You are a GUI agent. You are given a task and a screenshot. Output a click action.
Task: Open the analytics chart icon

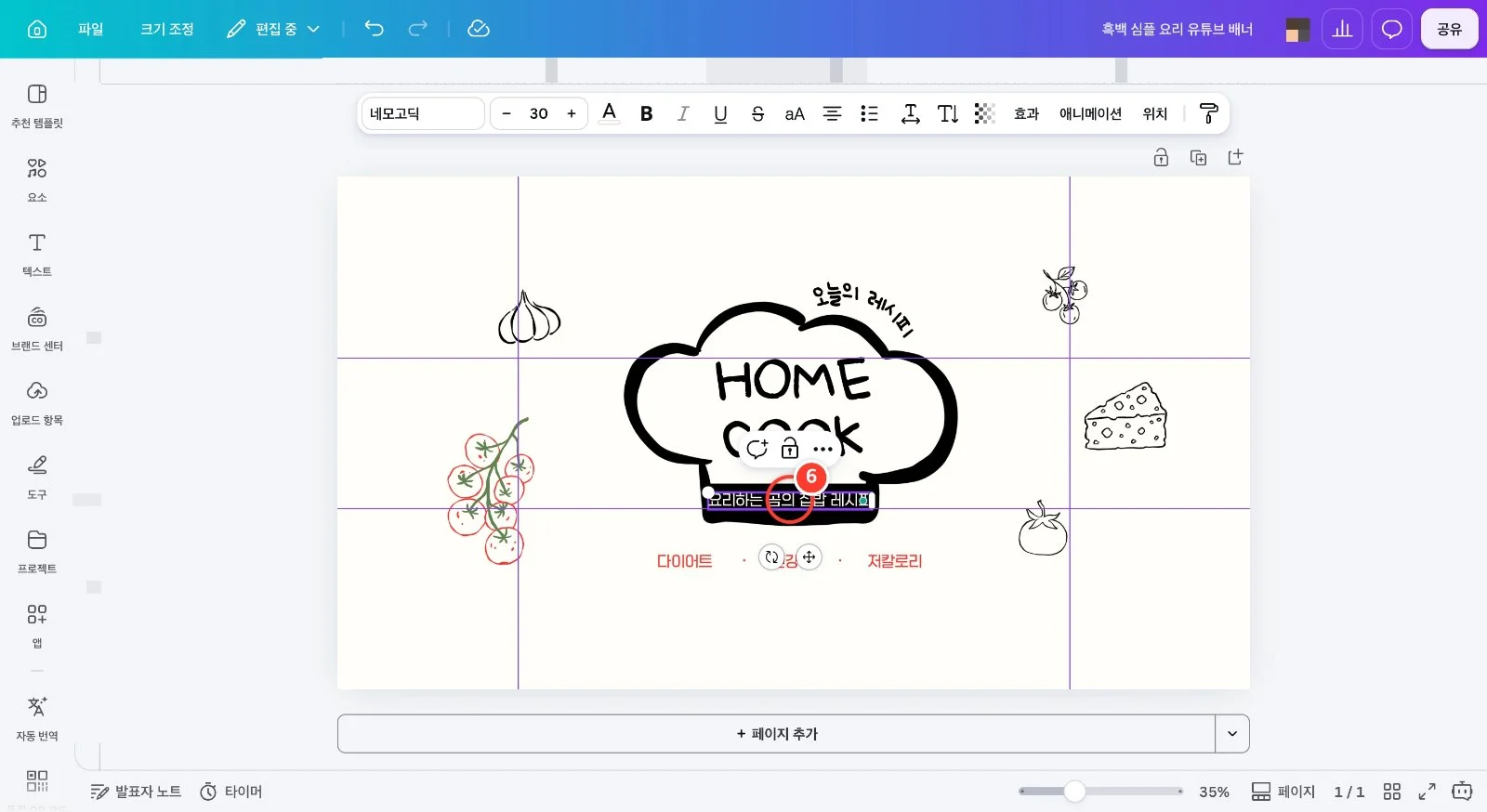(1342, 29)
